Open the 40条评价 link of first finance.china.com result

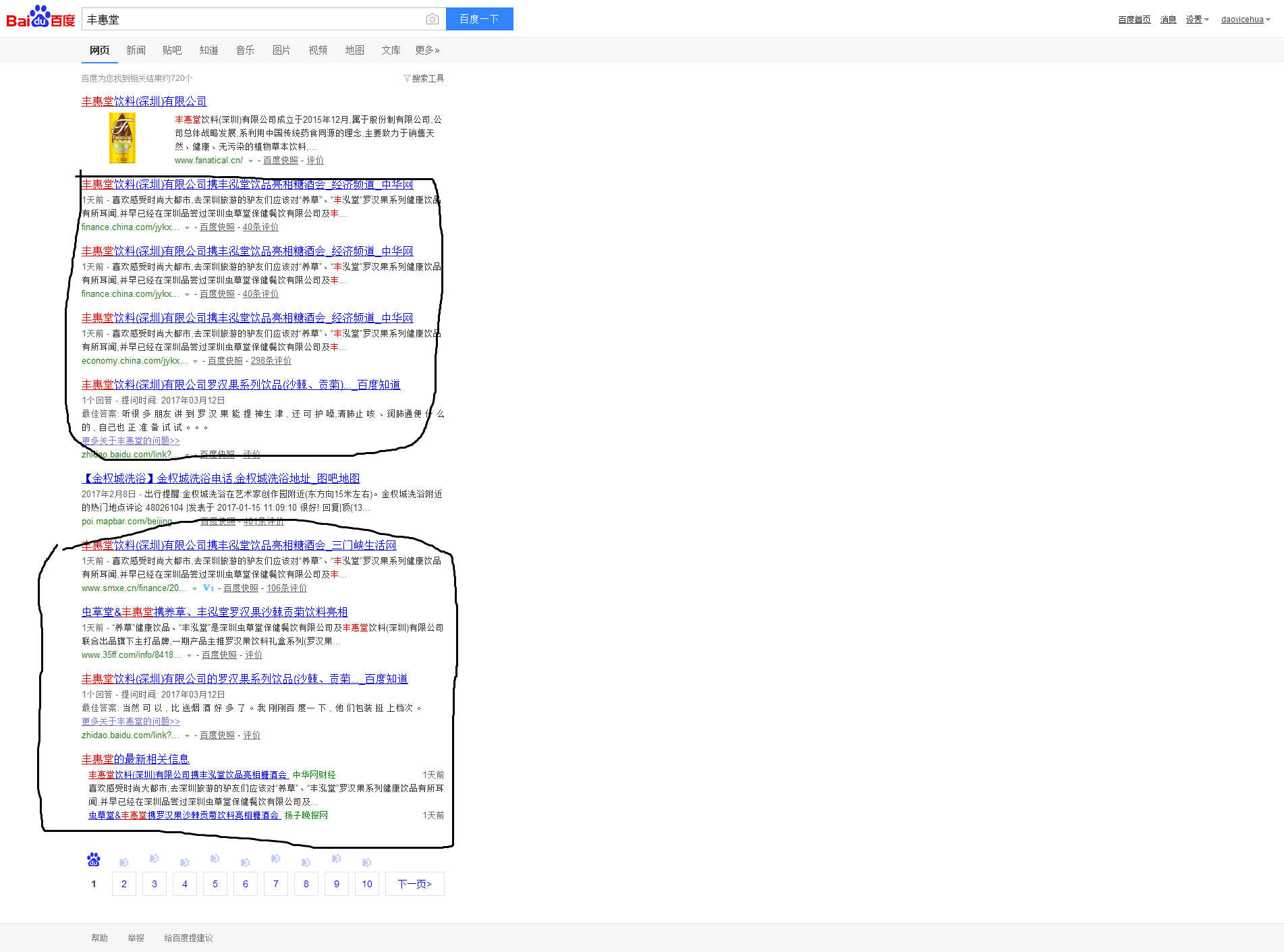click(x=260, y=227)
